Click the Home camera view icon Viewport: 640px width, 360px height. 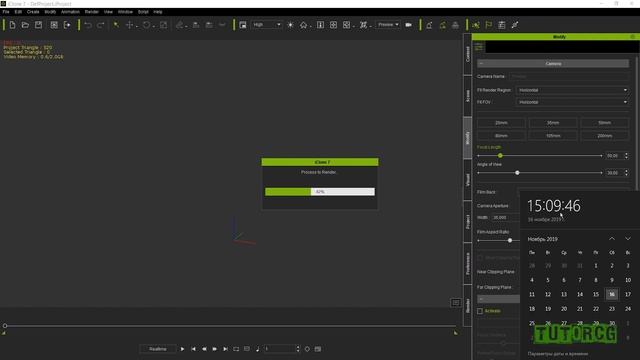303,25
